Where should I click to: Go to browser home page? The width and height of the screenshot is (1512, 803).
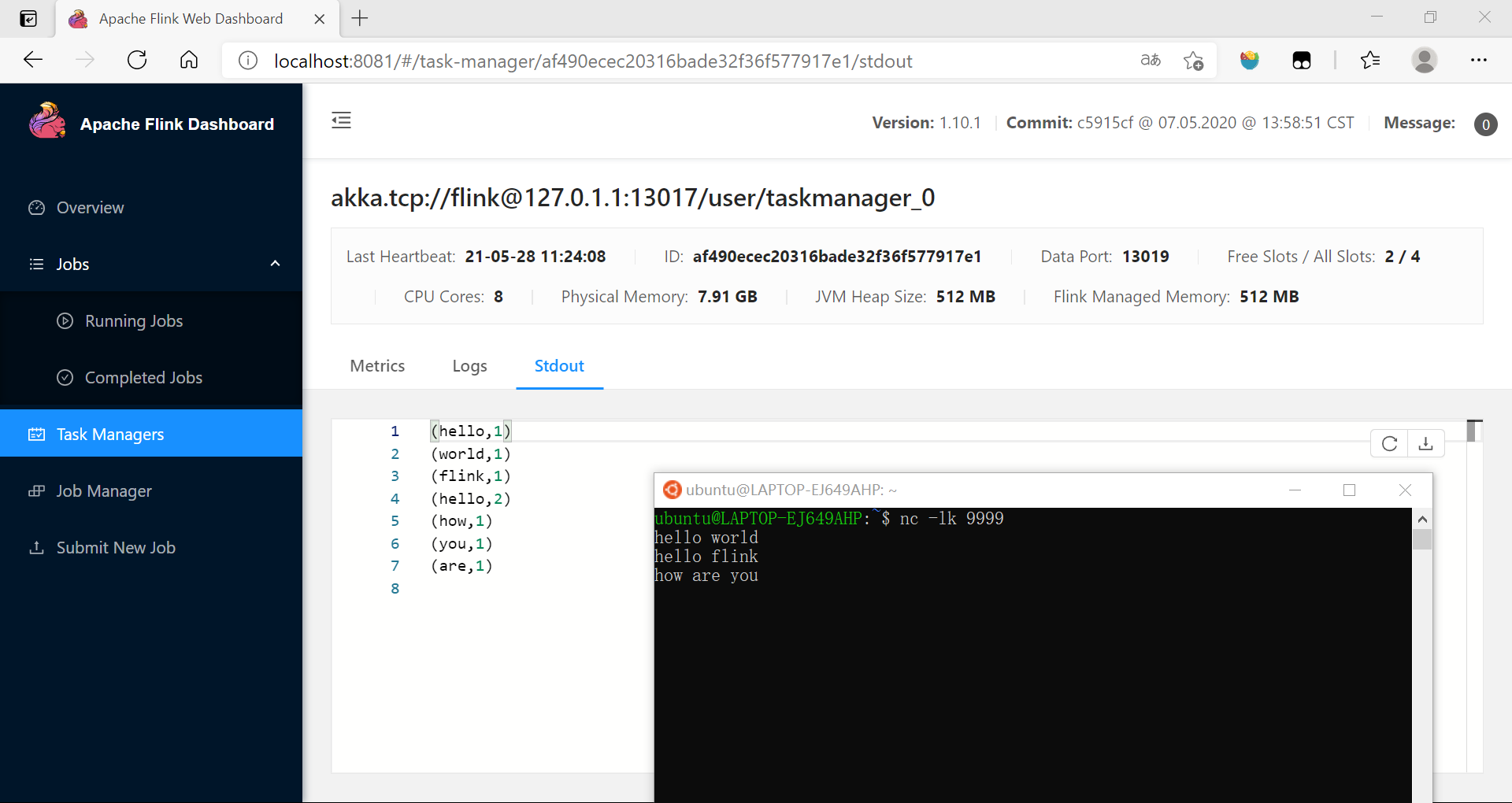(189, 60)
